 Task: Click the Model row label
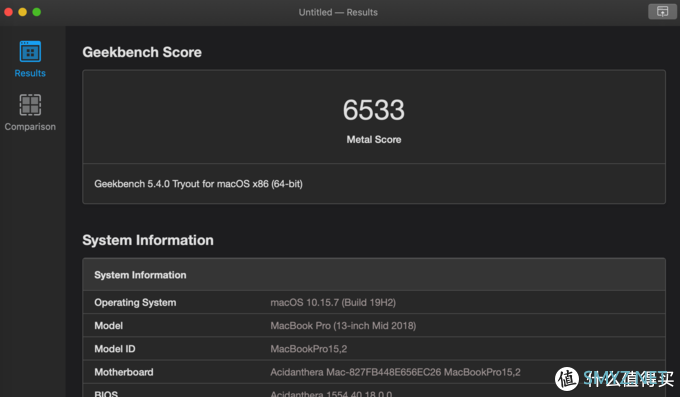(x=108, y=326)
